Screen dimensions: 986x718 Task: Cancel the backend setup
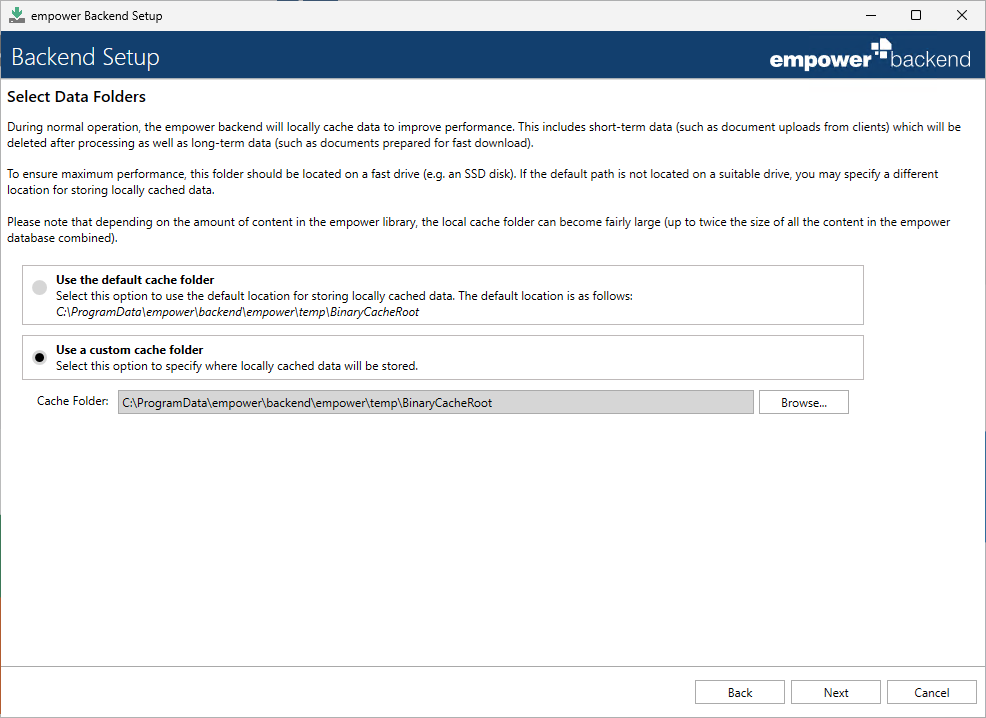[931, 692]
